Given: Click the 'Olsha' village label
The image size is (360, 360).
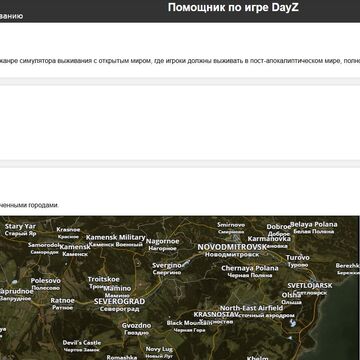Looking at the screenshot, I should point(291,295).
